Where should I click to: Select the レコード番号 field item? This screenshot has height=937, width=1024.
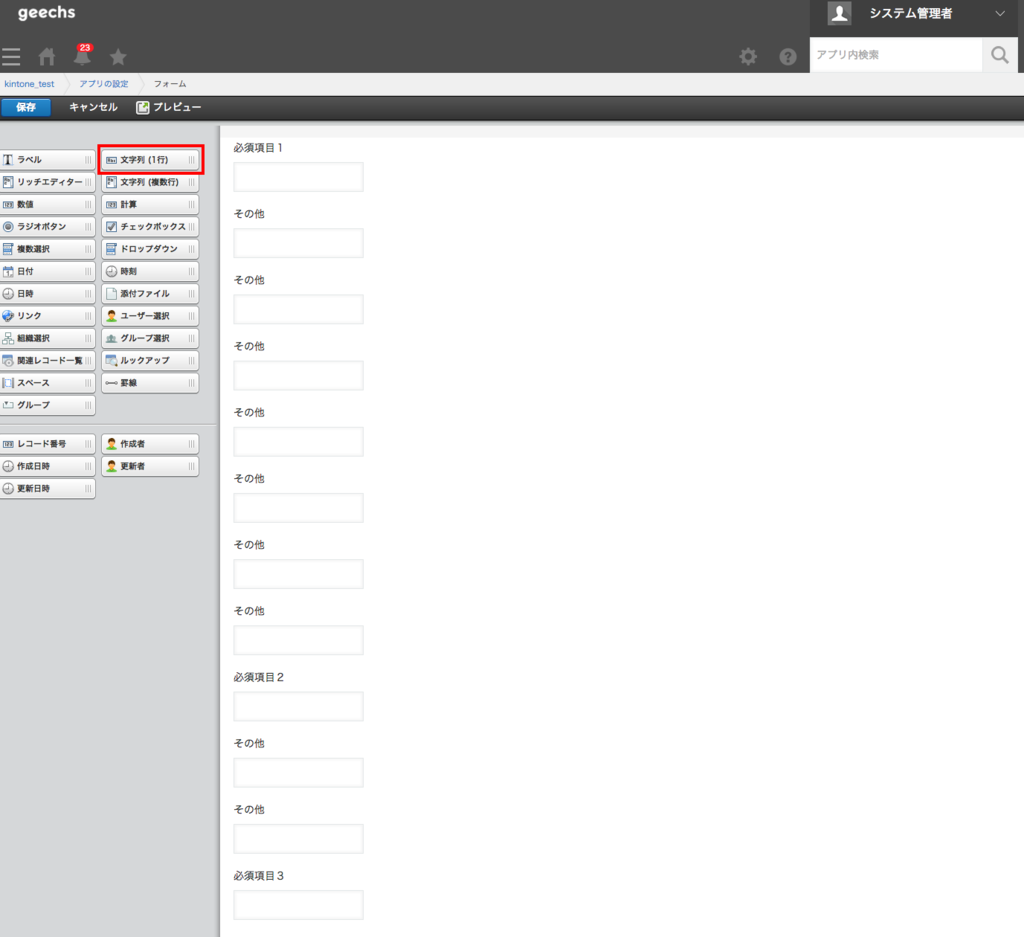(x=47, y=444)
